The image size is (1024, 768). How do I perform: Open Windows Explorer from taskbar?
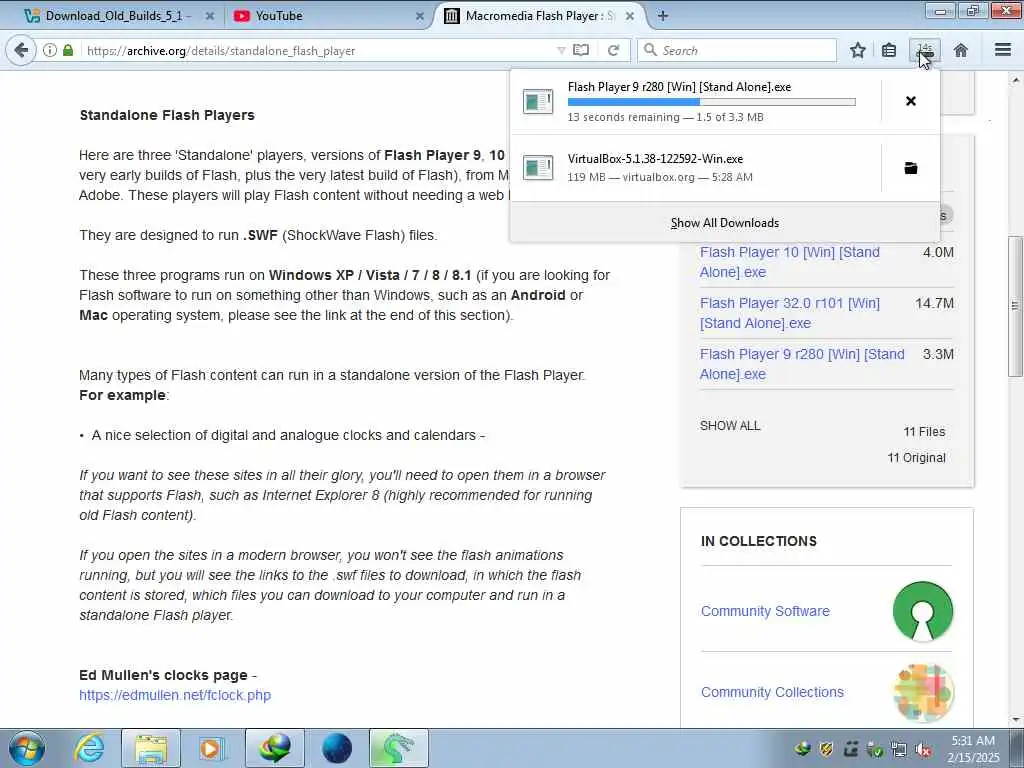tap(151, 748)
